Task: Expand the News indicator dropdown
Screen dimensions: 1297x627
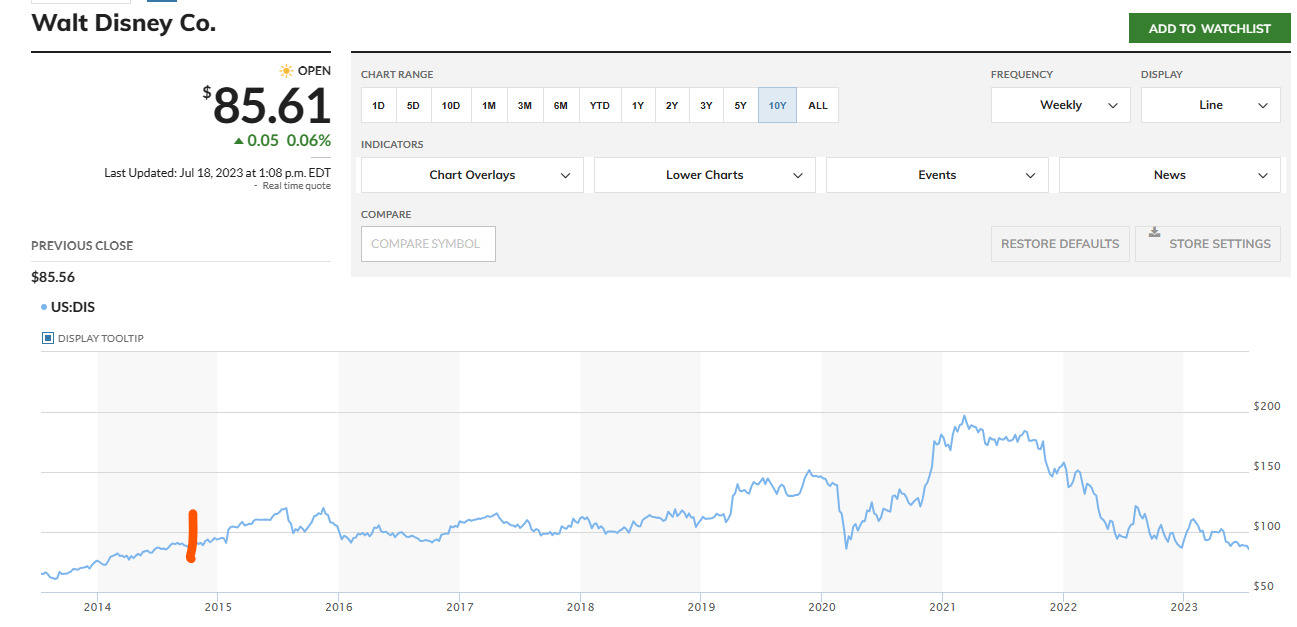Action: point(1169,175)
